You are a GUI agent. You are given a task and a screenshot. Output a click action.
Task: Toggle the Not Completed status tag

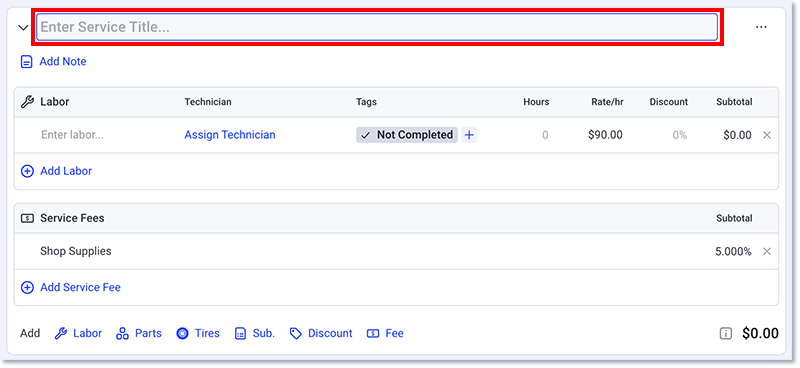point(407,135)
